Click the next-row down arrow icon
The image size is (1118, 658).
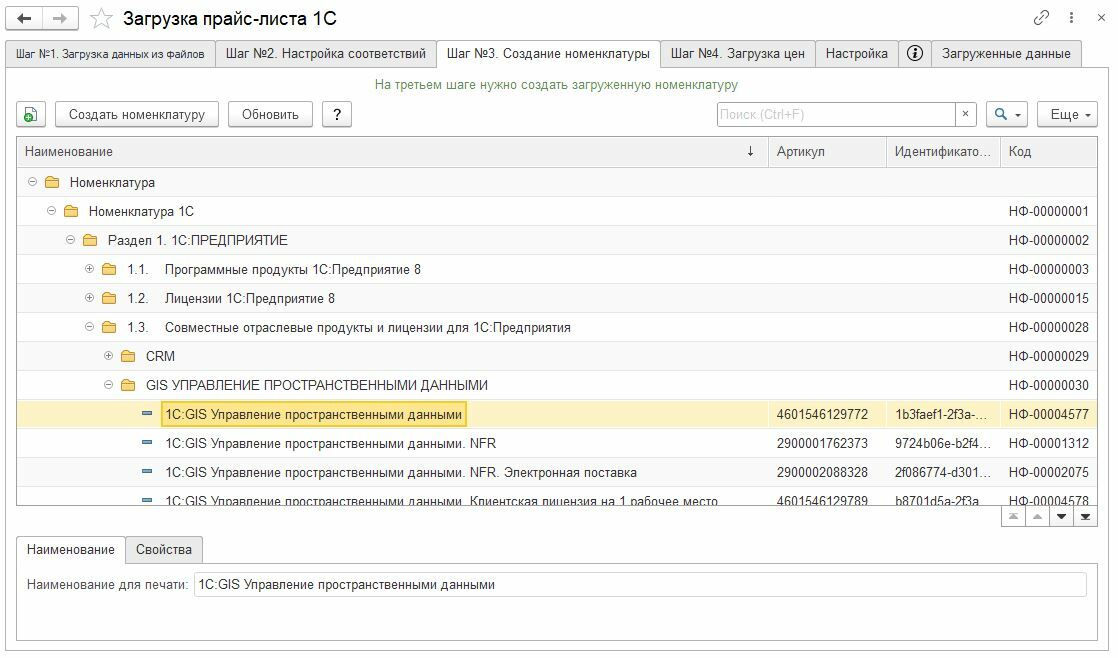(x=1061, y=515)
